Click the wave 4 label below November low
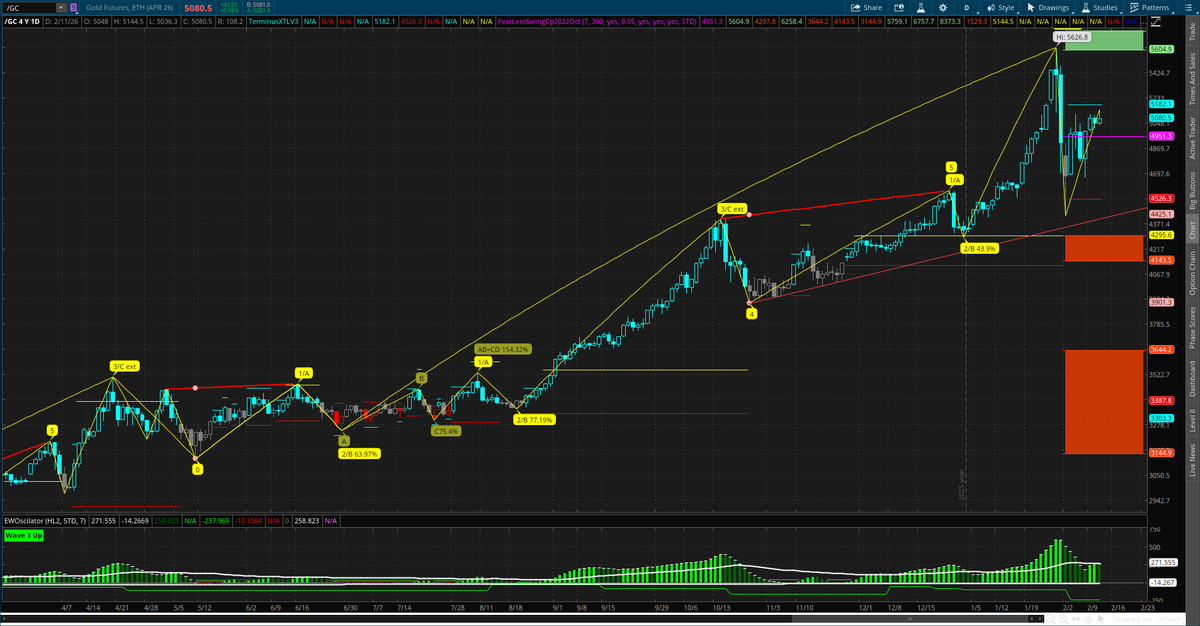Viewport: 1200px width, 626px height. [x=751, y=313]
